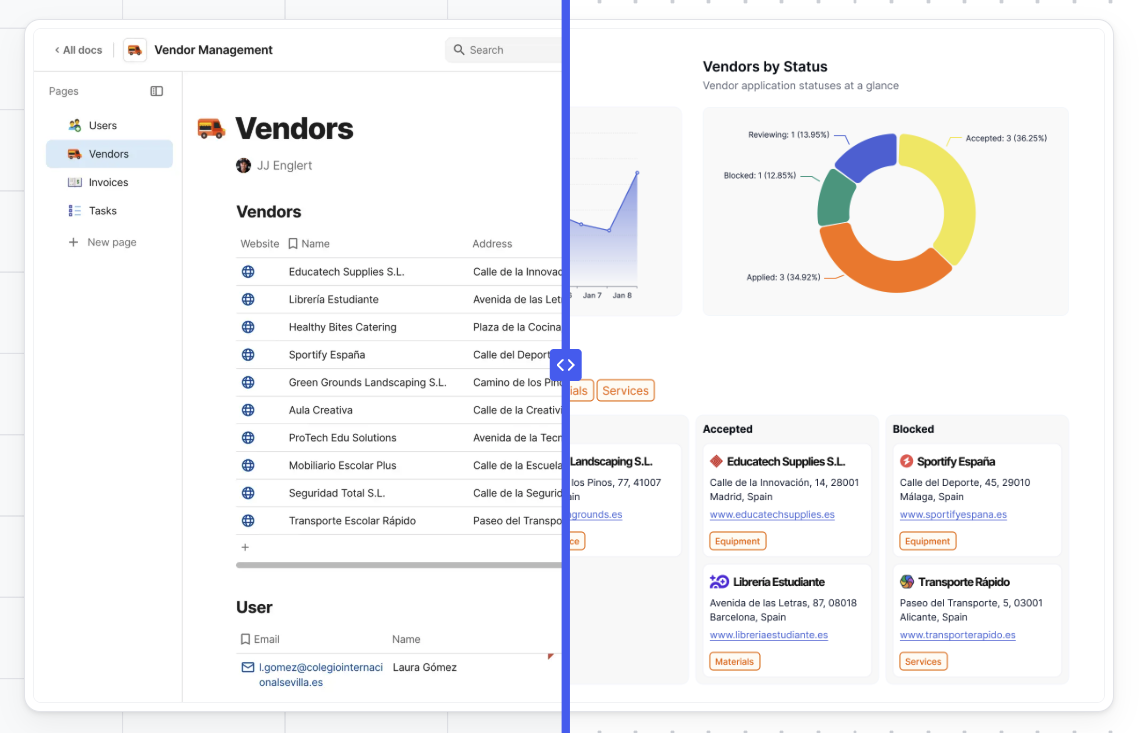The height and width of the screenshot is (733, 1139).
Task: Focus the Search field
Action: click(505, 50)
